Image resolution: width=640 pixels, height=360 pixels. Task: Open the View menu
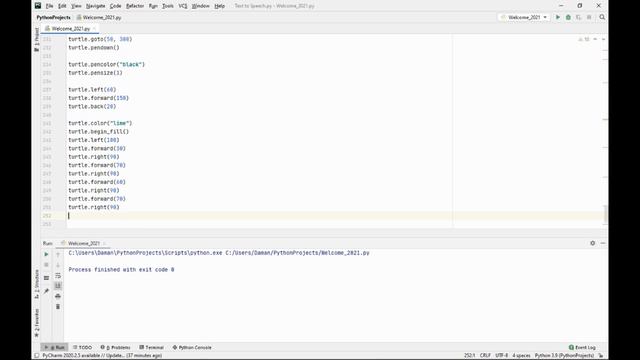tap(76, 6)
